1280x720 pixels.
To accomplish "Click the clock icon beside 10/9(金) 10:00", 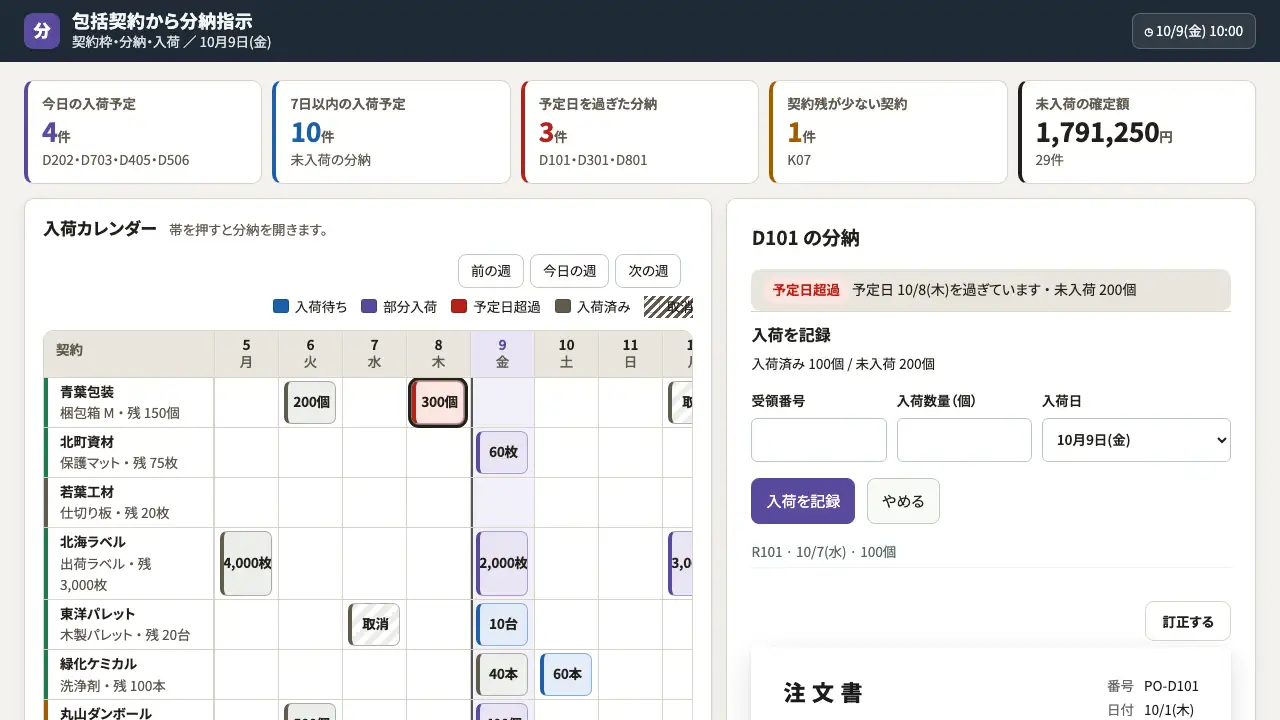I will [x=1149, y=32].
